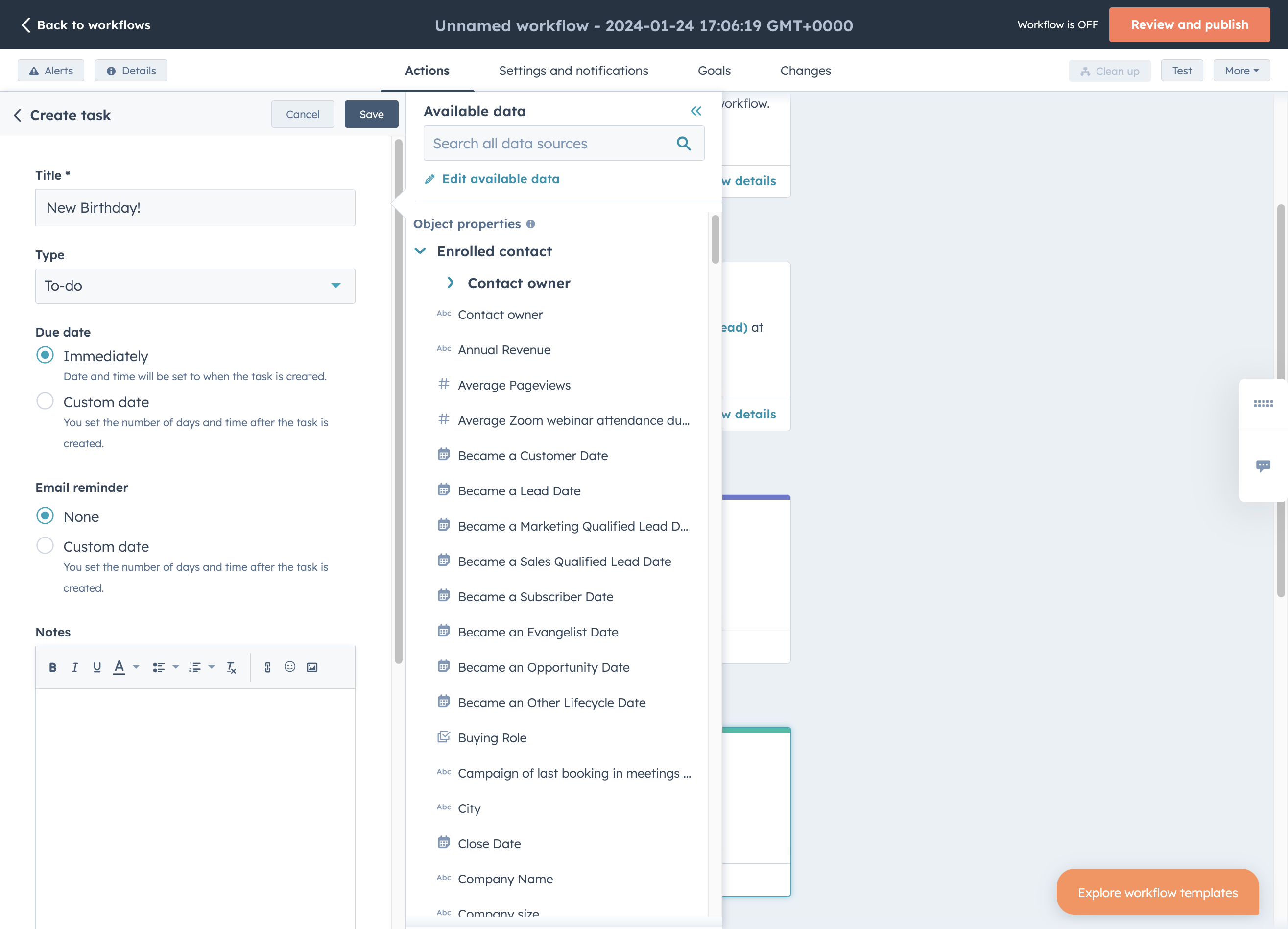Switch to the Actions tab
The image size is (1288, 929).
(427, 71)
